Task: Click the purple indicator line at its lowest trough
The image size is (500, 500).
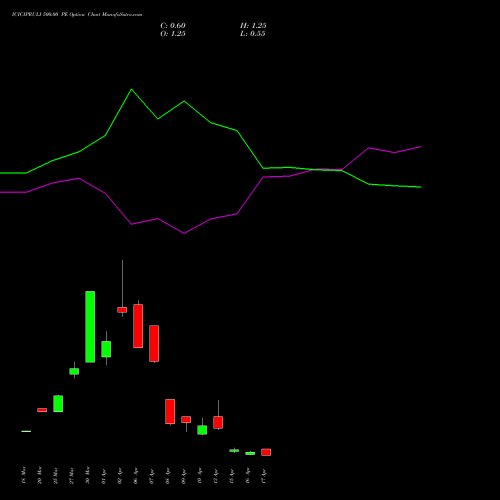Action: click(184, 233)
